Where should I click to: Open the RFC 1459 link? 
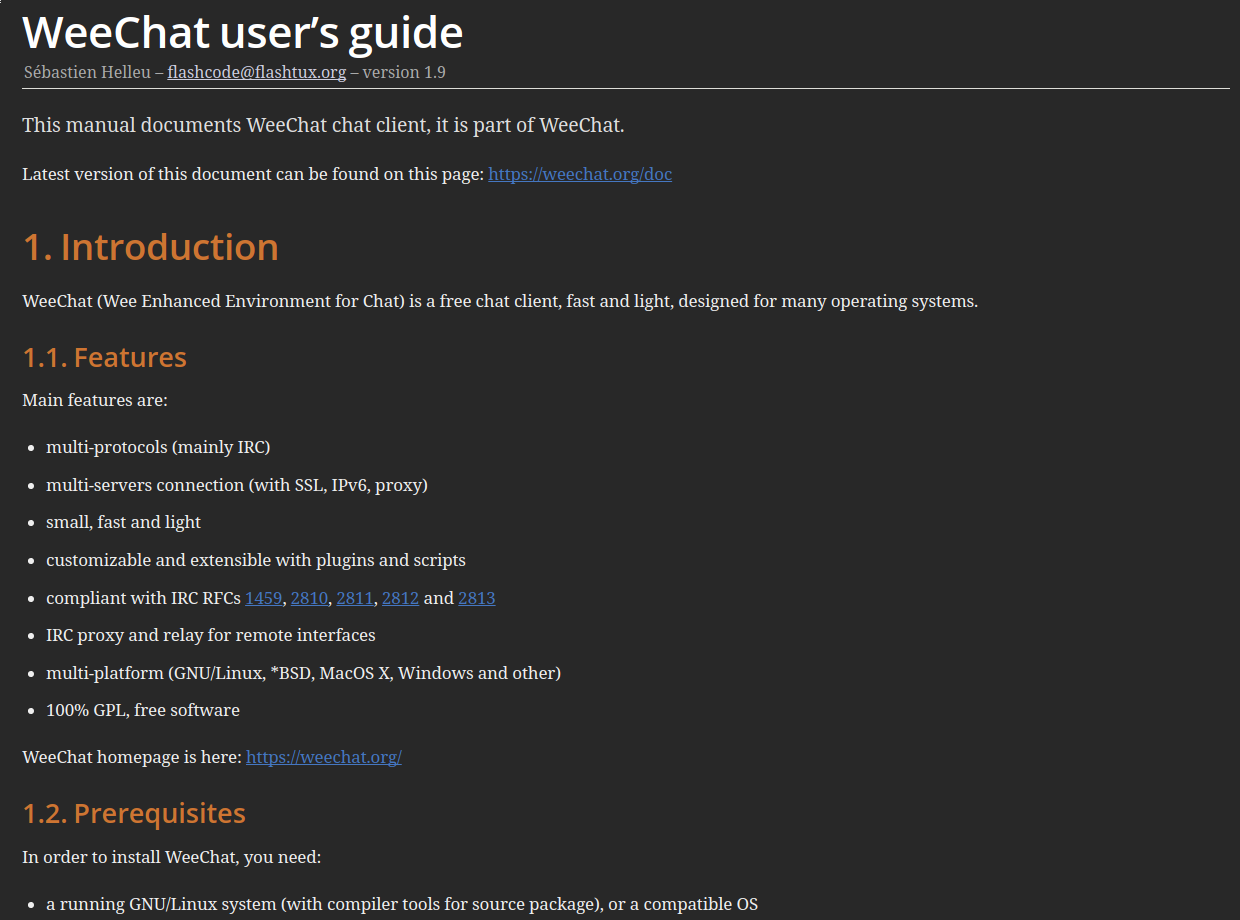click(x=263, y=598)
